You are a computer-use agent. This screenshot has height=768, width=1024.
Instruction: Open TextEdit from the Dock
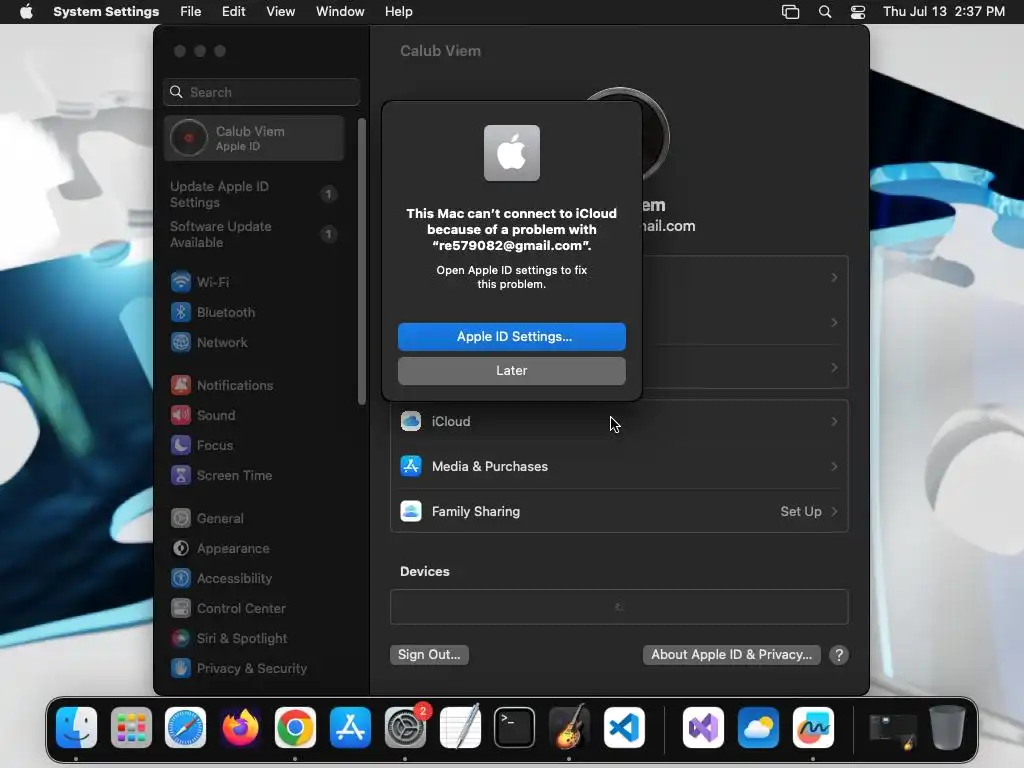pyautogui.click(x=460, y=728)
